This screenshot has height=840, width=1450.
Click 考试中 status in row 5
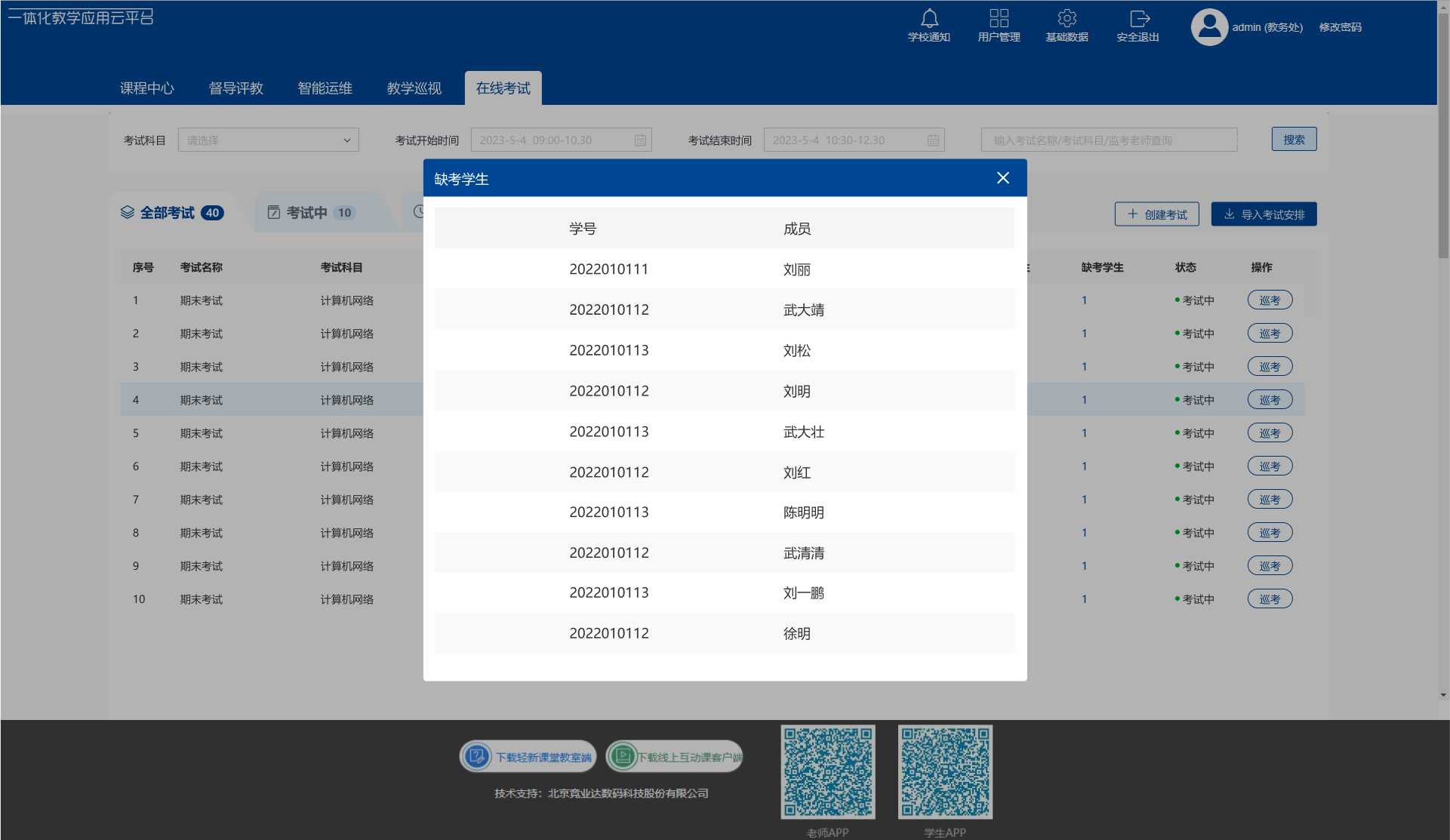(x=1194, y=433)
